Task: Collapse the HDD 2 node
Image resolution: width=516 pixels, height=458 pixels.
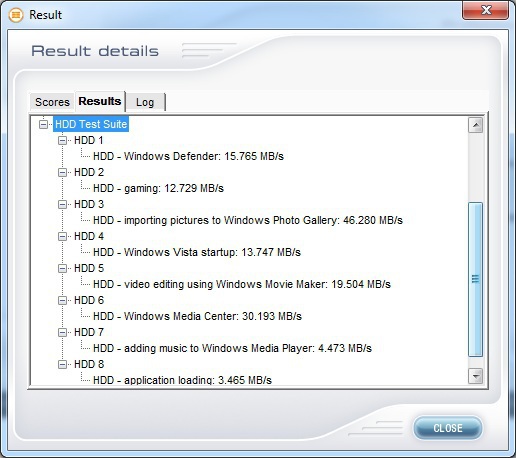Action: pos(62,172)
